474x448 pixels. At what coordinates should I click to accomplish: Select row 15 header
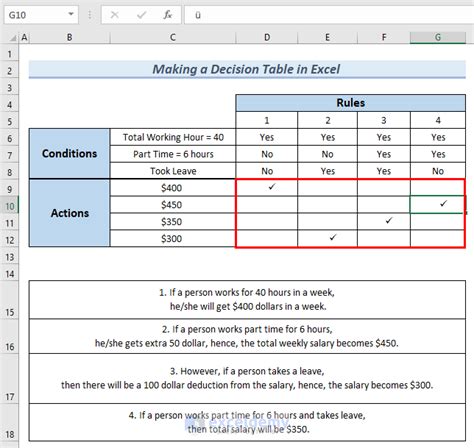click(x=9, y=300)
